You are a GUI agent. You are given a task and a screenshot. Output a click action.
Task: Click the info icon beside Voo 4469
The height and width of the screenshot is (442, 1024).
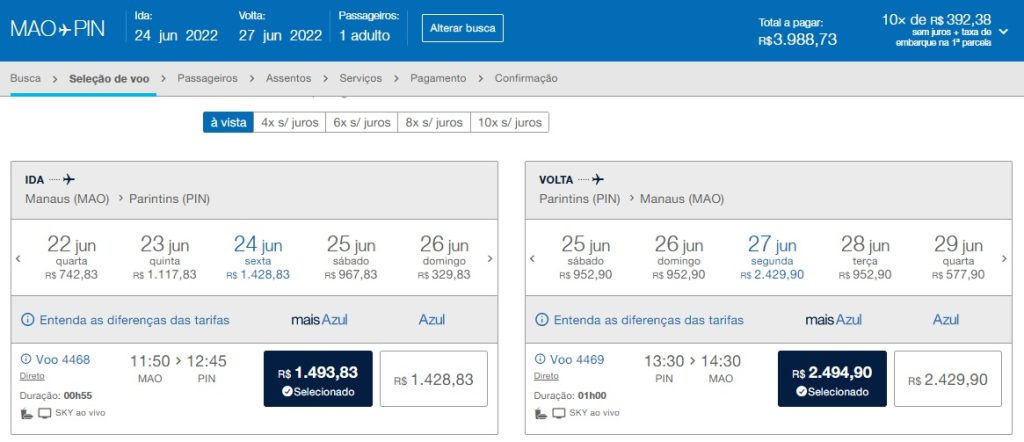(541, 359)
